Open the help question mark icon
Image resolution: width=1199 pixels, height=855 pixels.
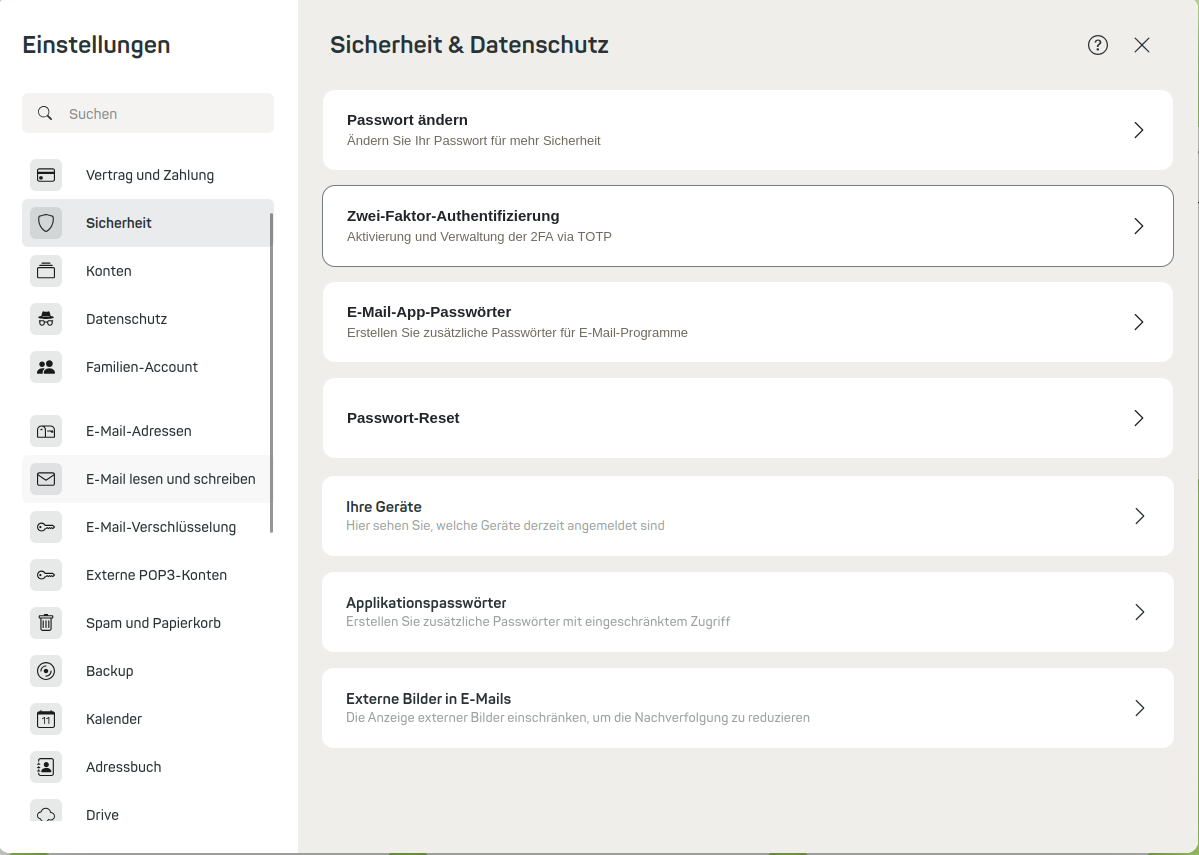(x=1097, y=45)
